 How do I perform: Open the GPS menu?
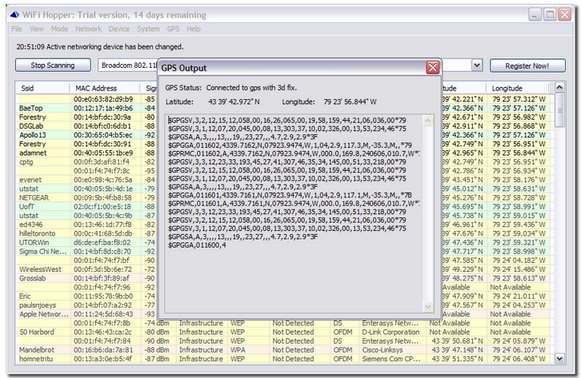click(173, 29)
